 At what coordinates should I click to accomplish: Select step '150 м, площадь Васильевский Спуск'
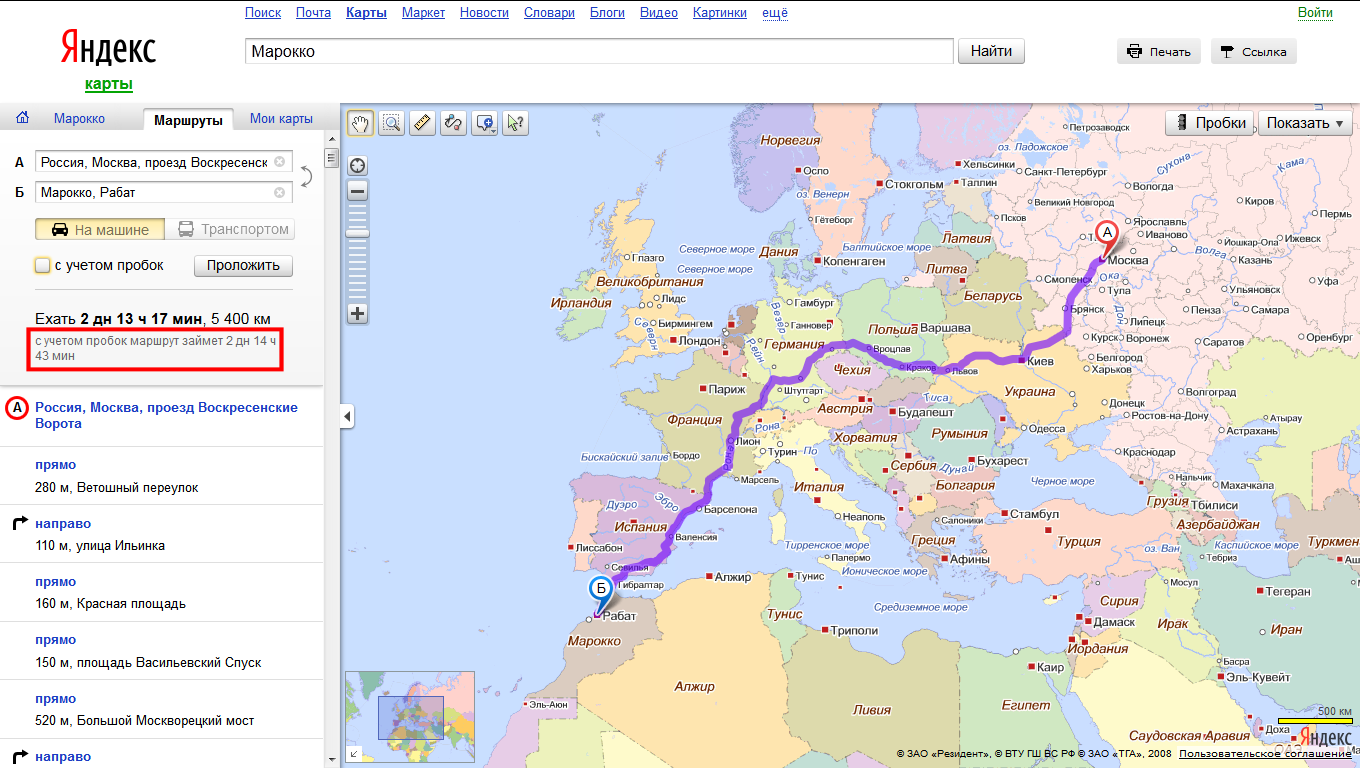click(x=148, y=663)
